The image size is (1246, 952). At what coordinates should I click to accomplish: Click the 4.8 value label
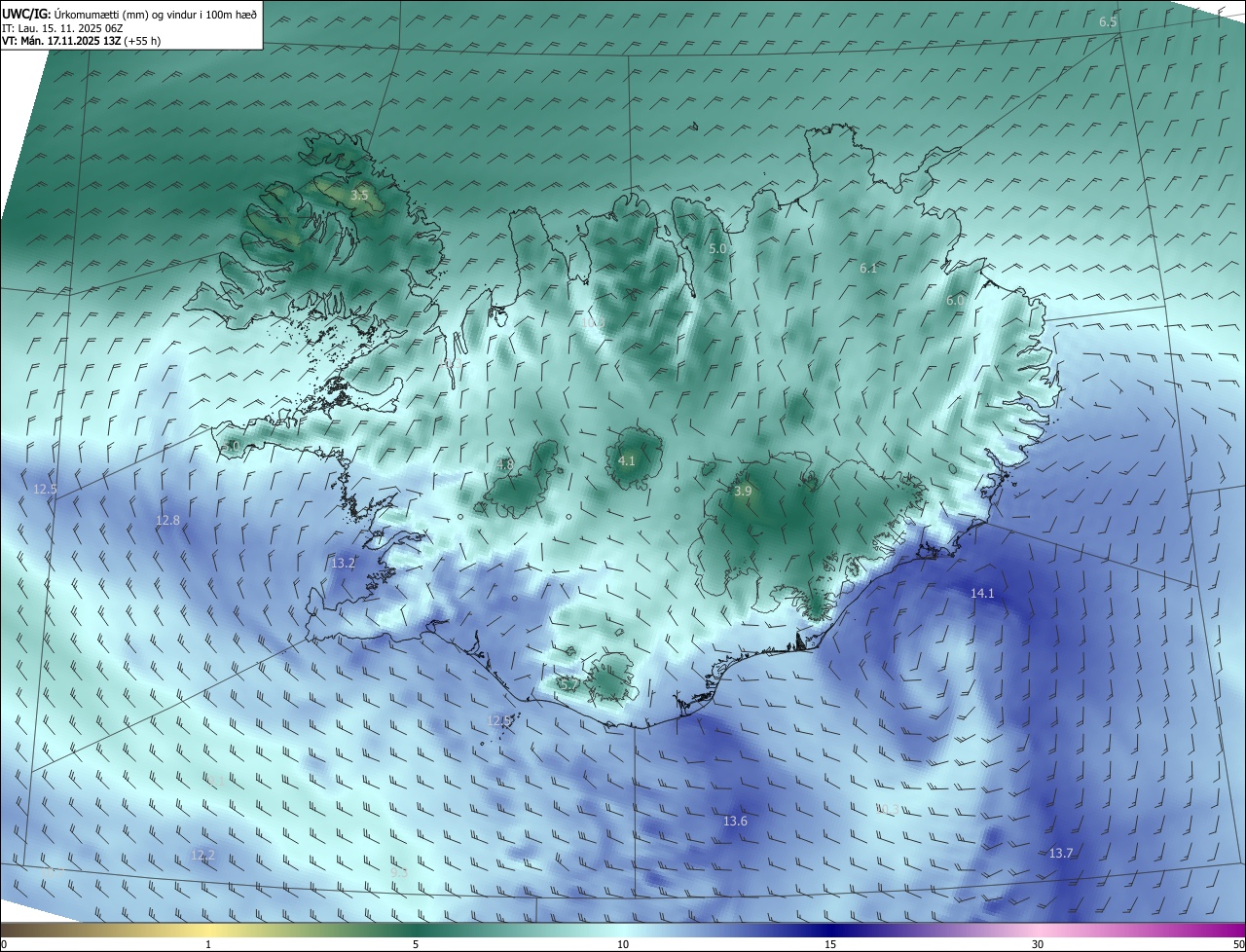point(505,464)
